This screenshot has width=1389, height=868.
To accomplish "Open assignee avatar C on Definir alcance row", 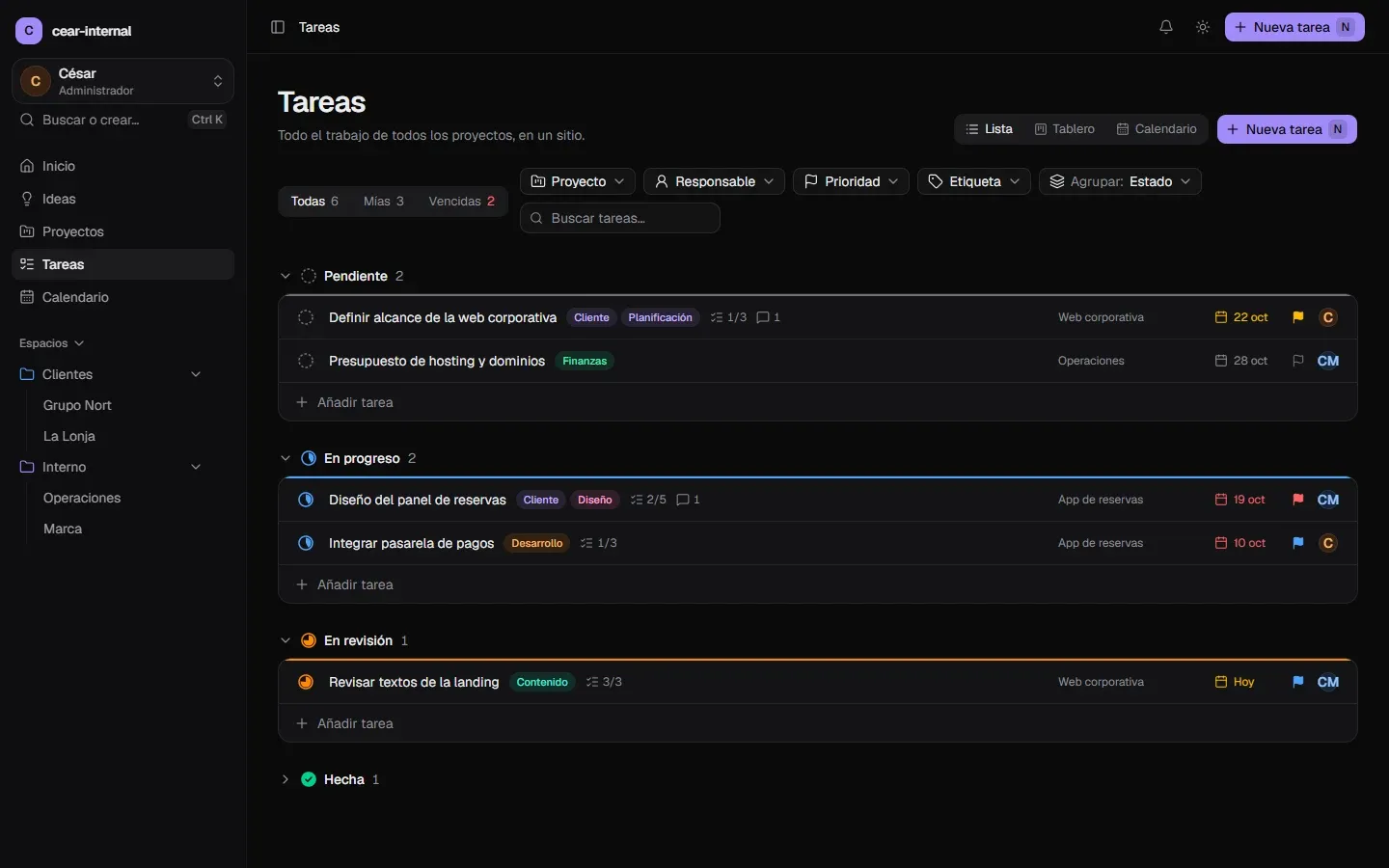I will [x=1328, y=317].
